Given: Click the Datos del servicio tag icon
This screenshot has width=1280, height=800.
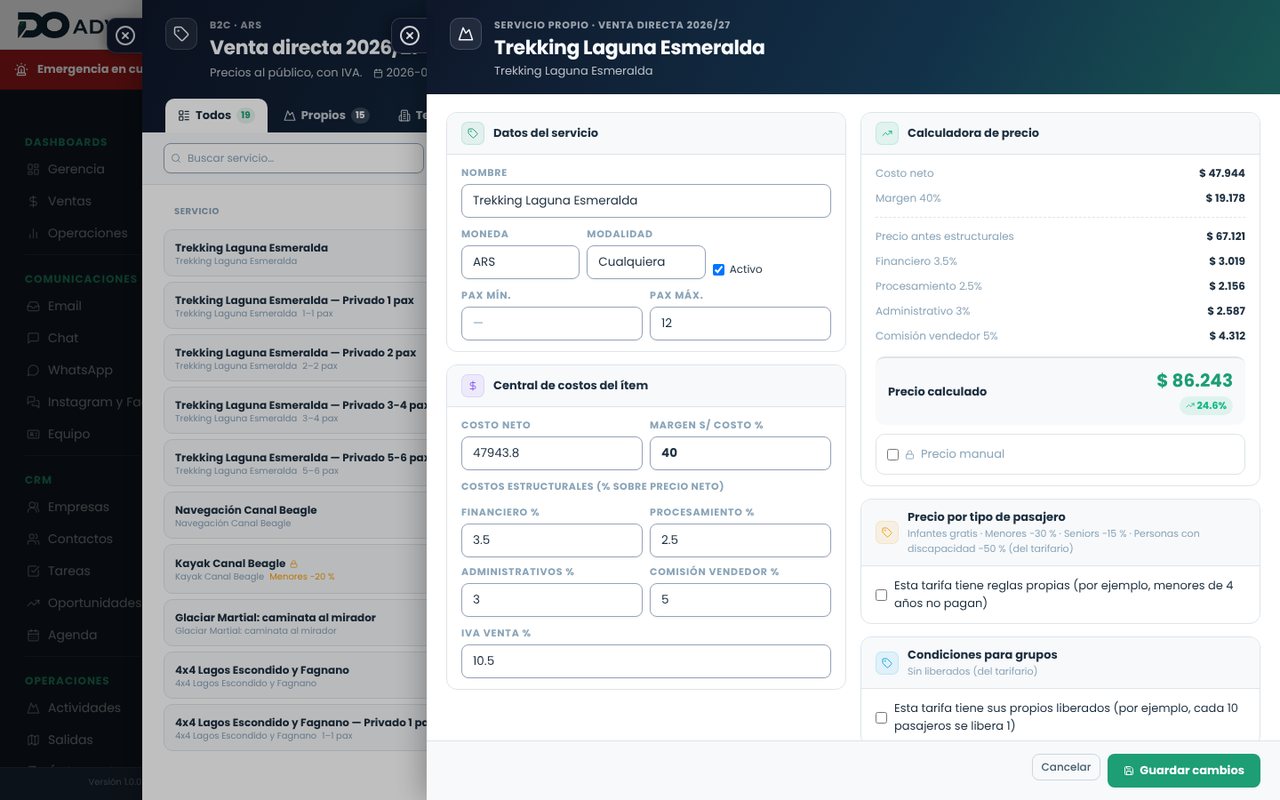Looking at the screenshot, I should tap(473, 133).
